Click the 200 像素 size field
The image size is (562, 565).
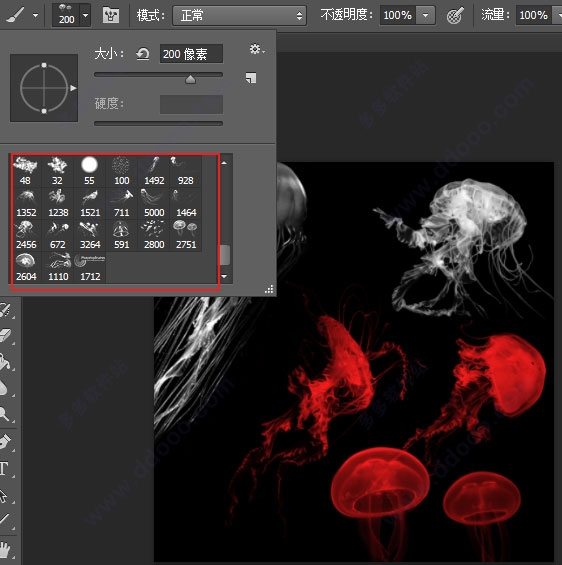click(191, 54)
